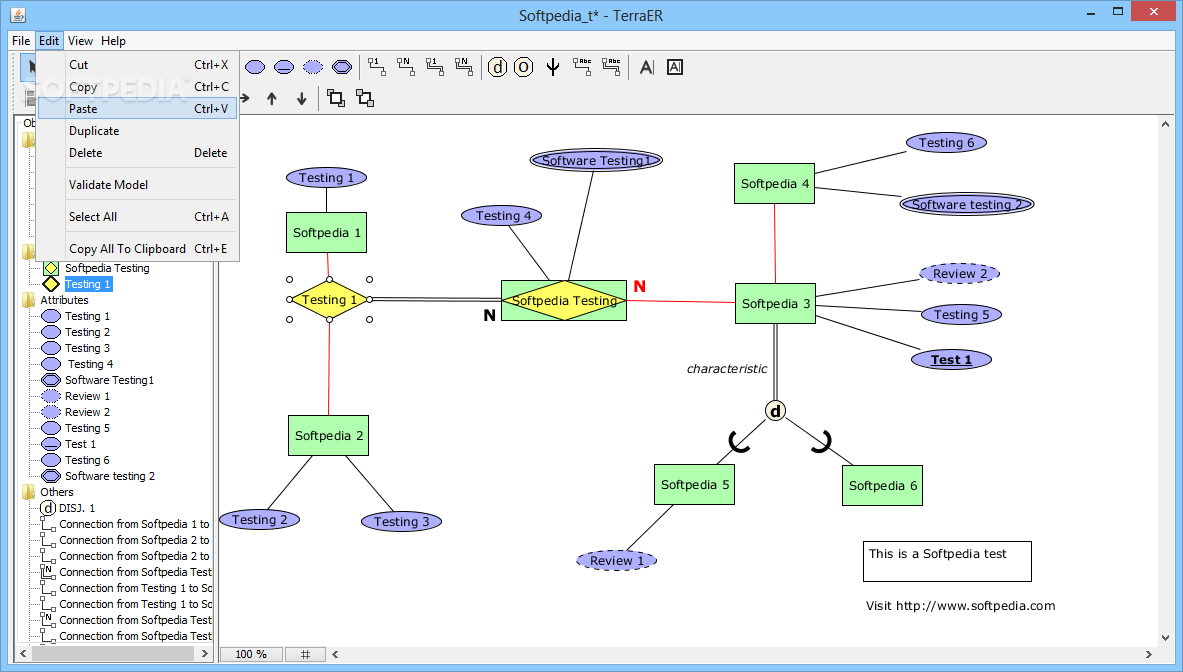This screenshot has width=1183, height=672.
Task: Pick the double-line Abc labeled connection tool
Action: click(611, 67)
